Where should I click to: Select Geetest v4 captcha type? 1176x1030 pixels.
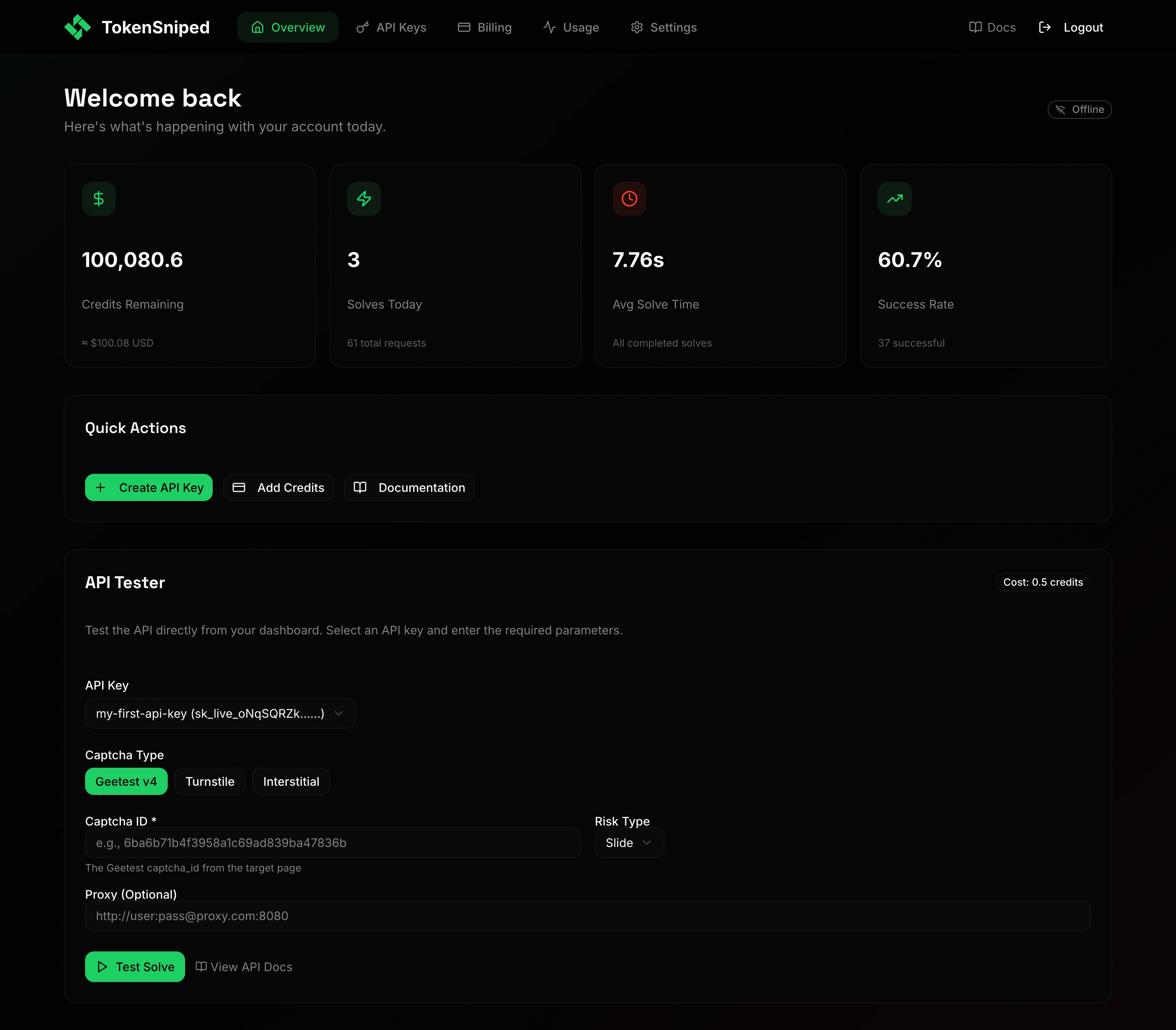click(x=126, y=781)
